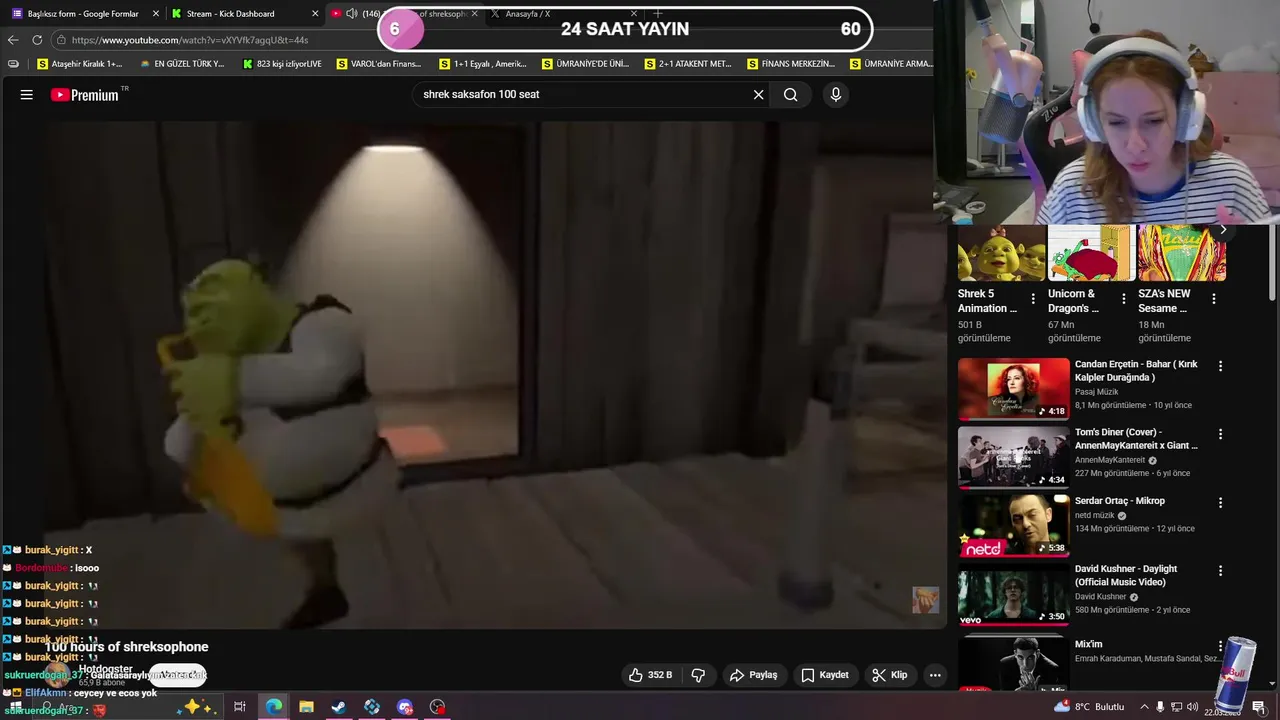This screenshot has width=1280, height=720.
Task: Go back with browser back arrow
Action: [x=13, y=40]
